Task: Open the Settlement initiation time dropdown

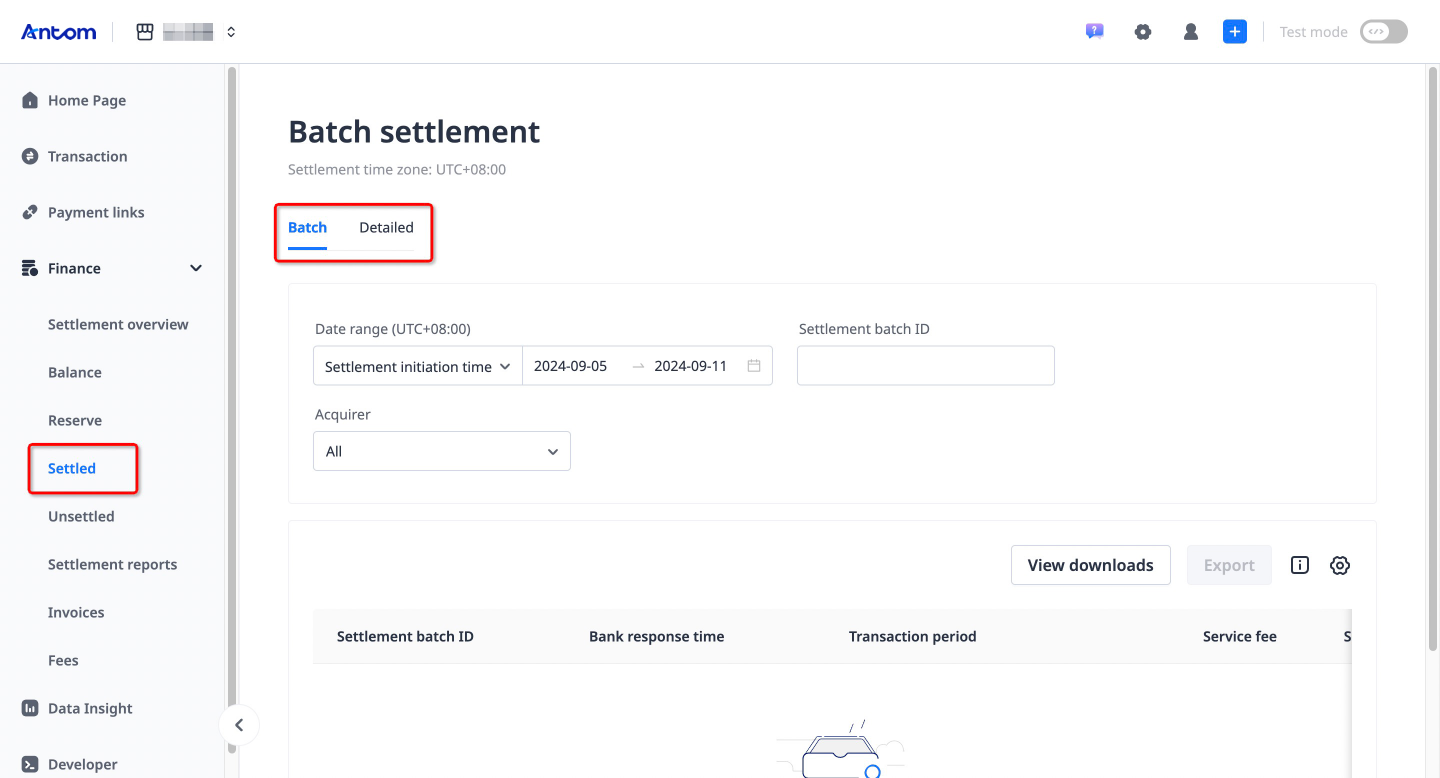Action: [416, 365]
